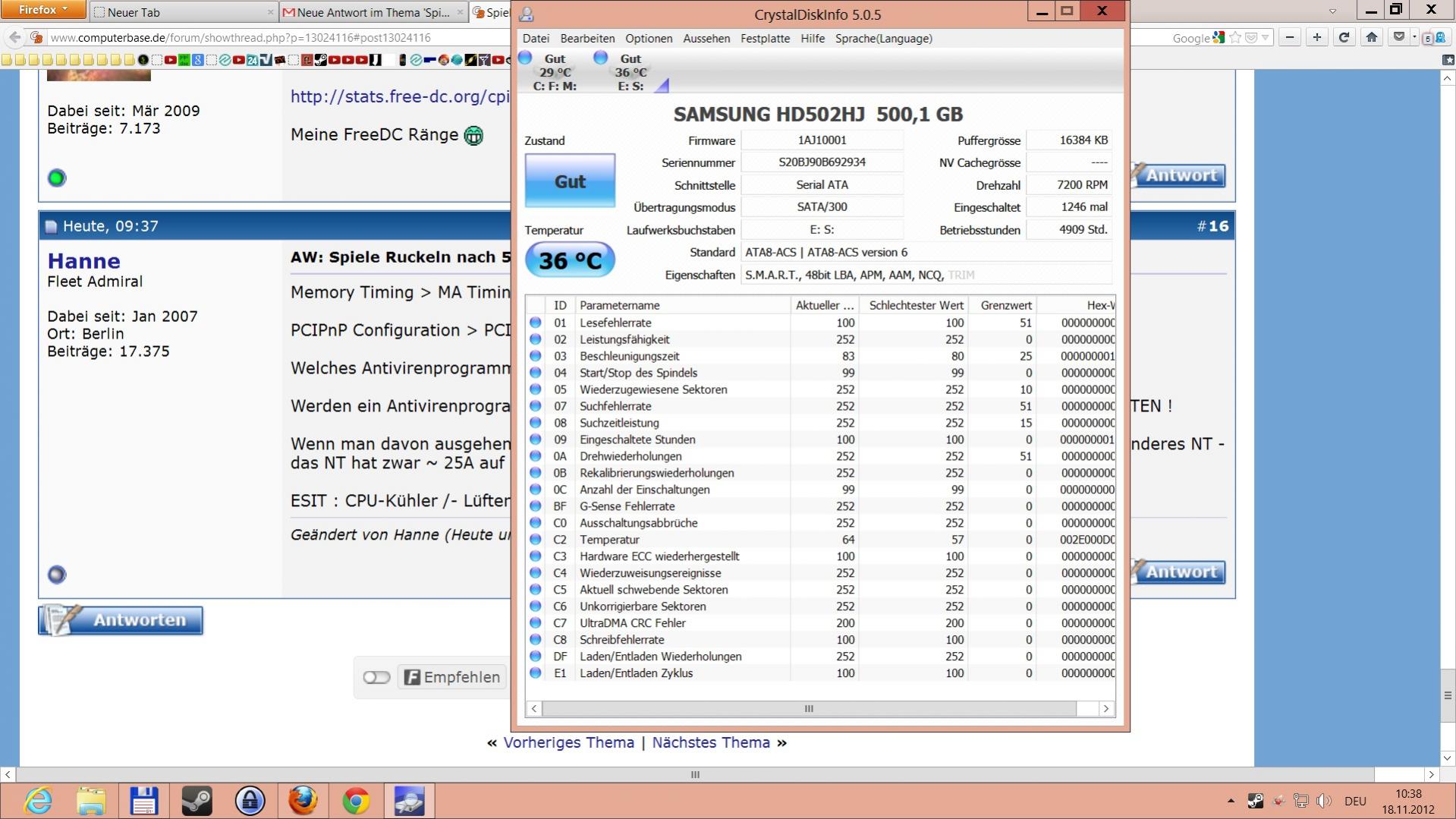Click the status dot of UltraDMA CRC Fehler row

point(536,623)
